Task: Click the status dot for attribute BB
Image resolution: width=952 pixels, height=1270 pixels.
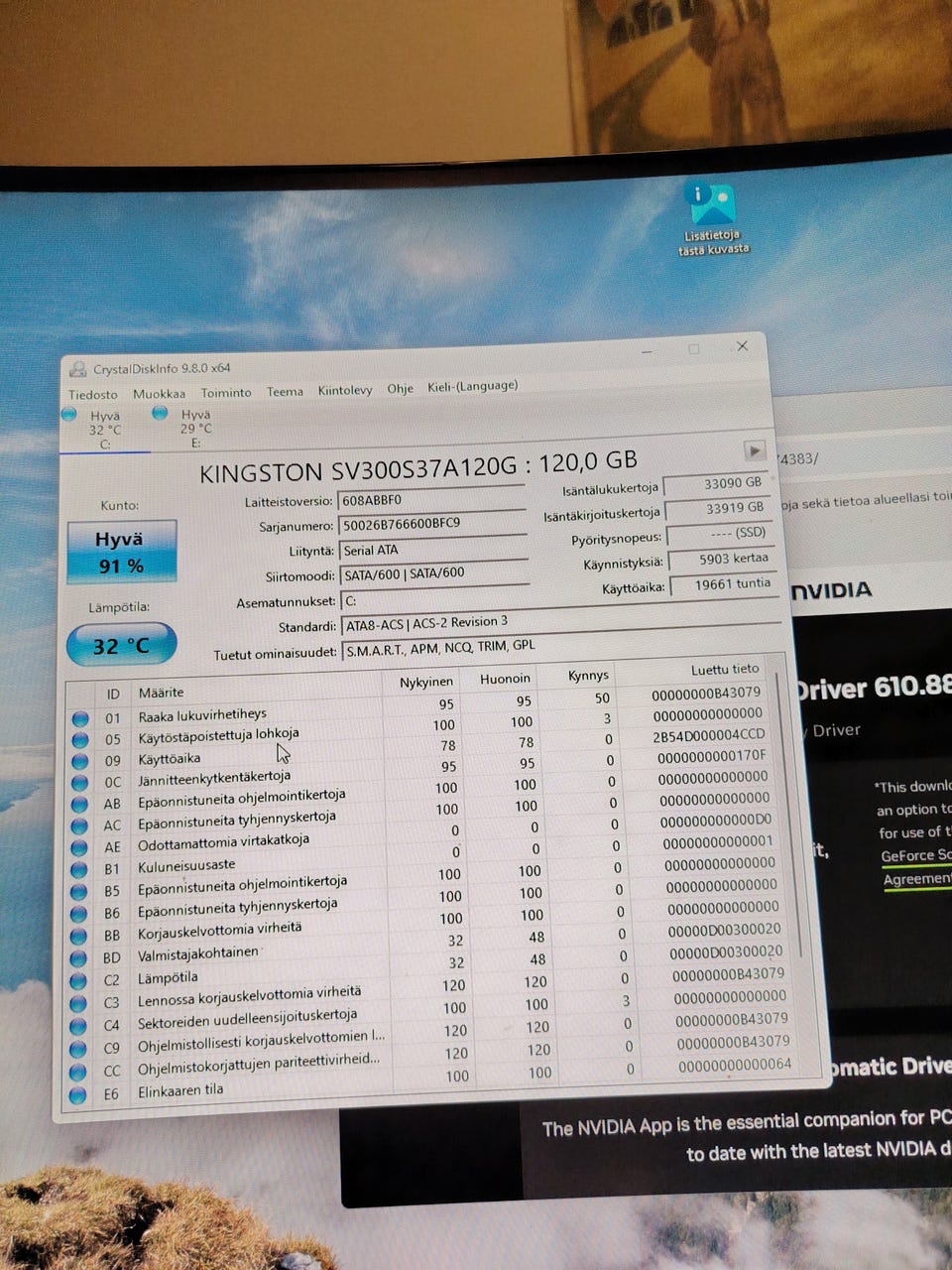Action: tap(79, 937)
